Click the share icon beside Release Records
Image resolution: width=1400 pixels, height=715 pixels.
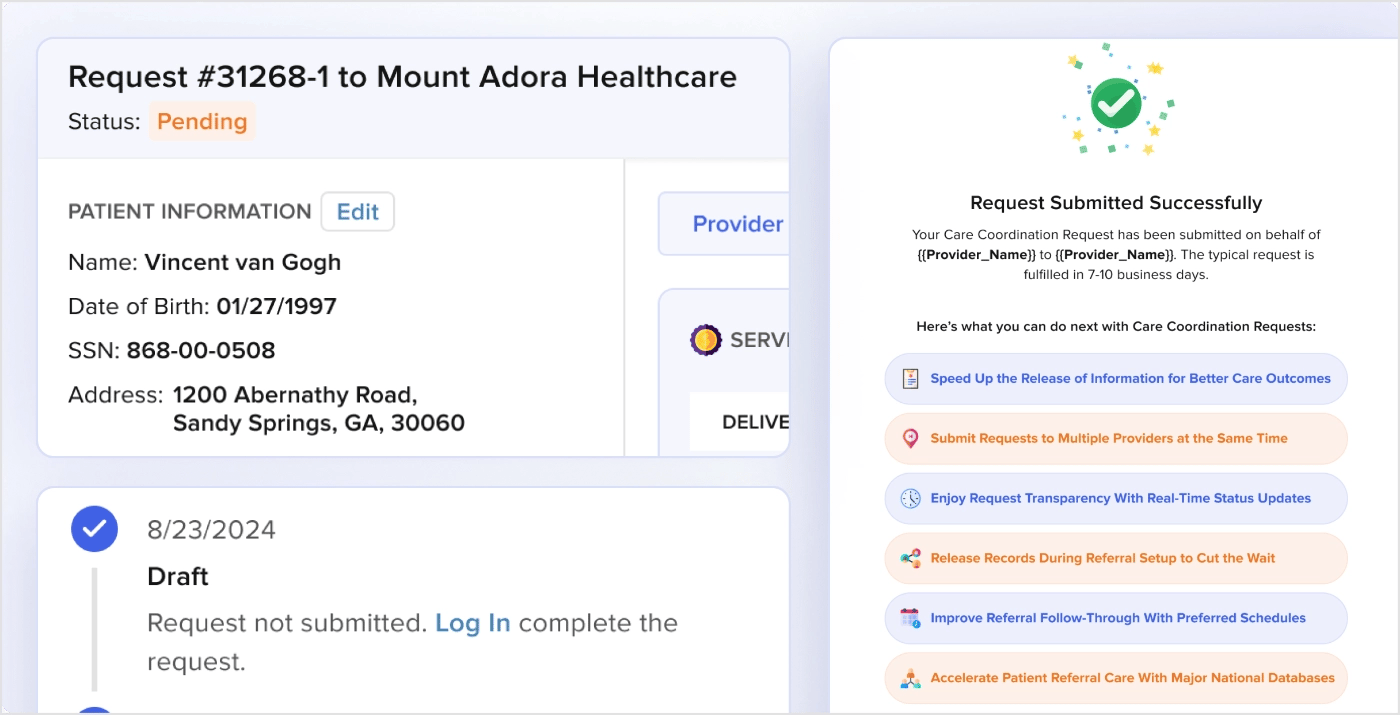coord(910,559)
